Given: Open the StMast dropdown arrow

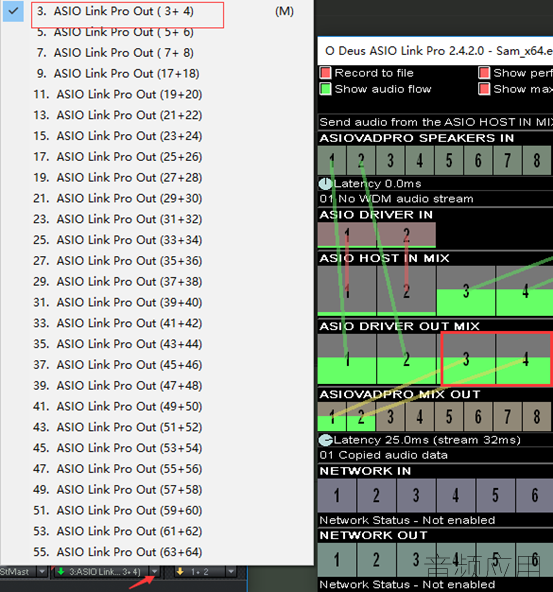Looking at the screenshot, I should coord(42,572).
